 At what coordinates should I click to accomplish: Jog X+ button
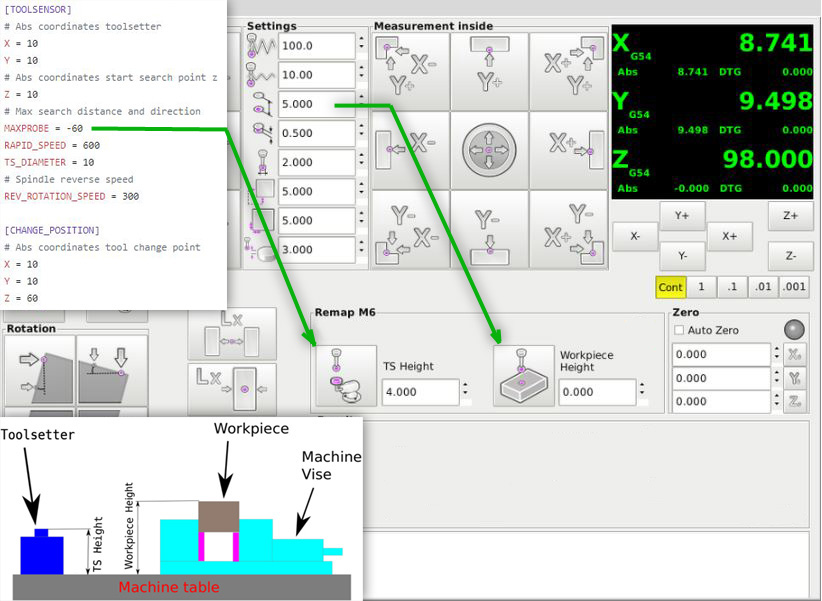click(x=730, y=236)
